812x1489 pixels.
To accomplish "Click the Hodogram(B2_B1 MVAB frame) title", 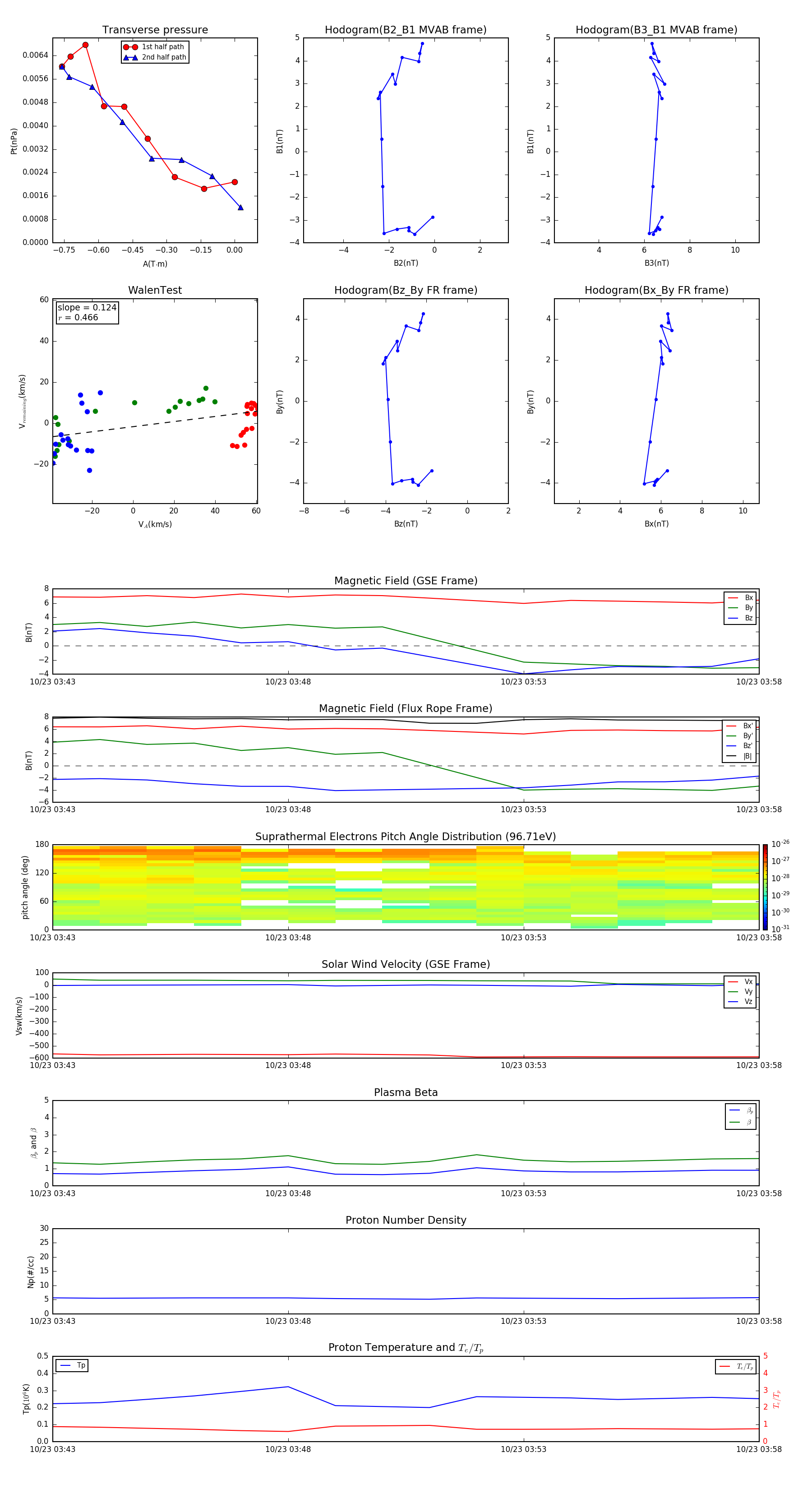I will (x=406, y=30).
